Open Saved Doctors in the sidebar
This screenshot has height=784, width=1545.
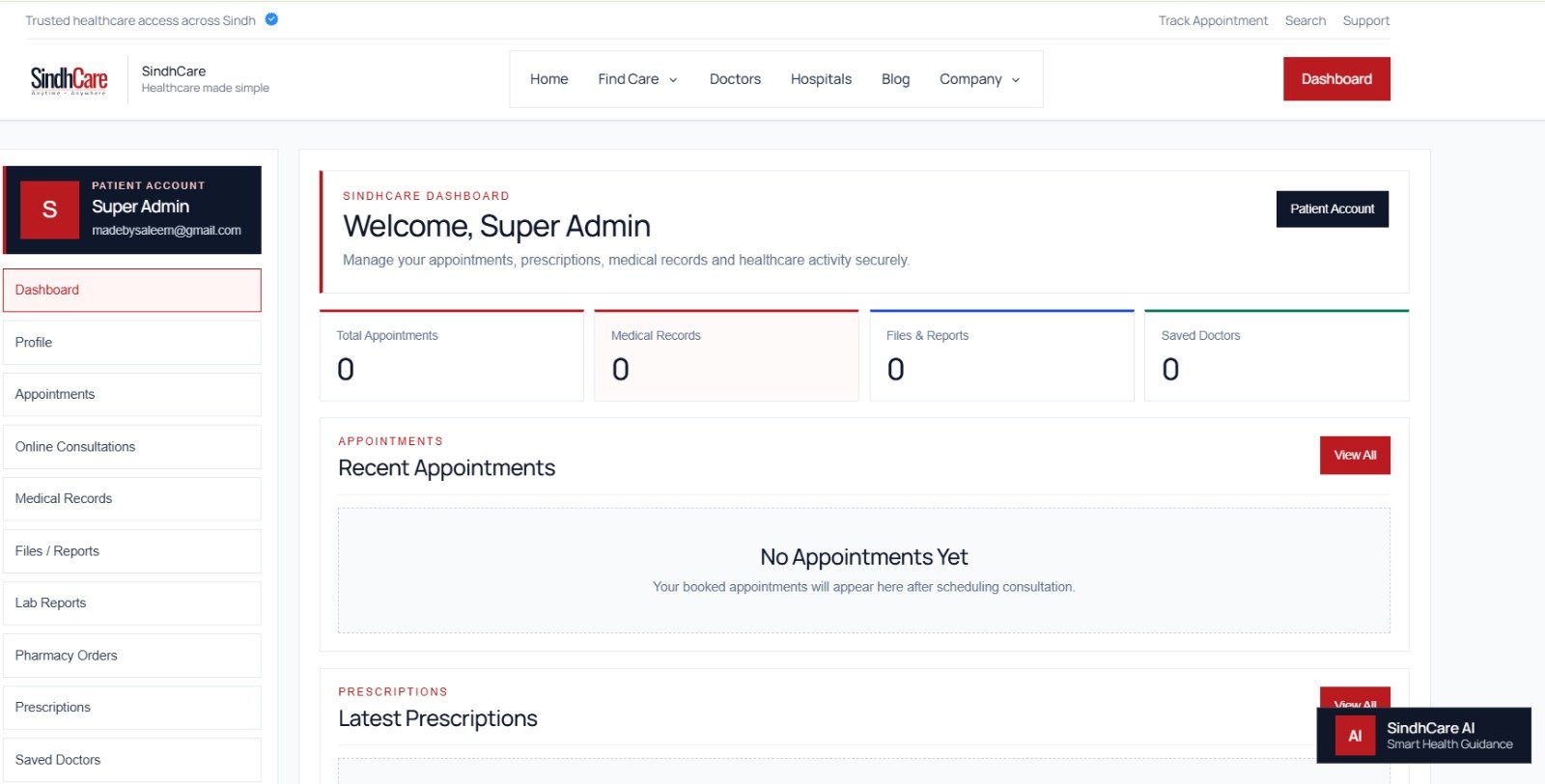(132, 759)
